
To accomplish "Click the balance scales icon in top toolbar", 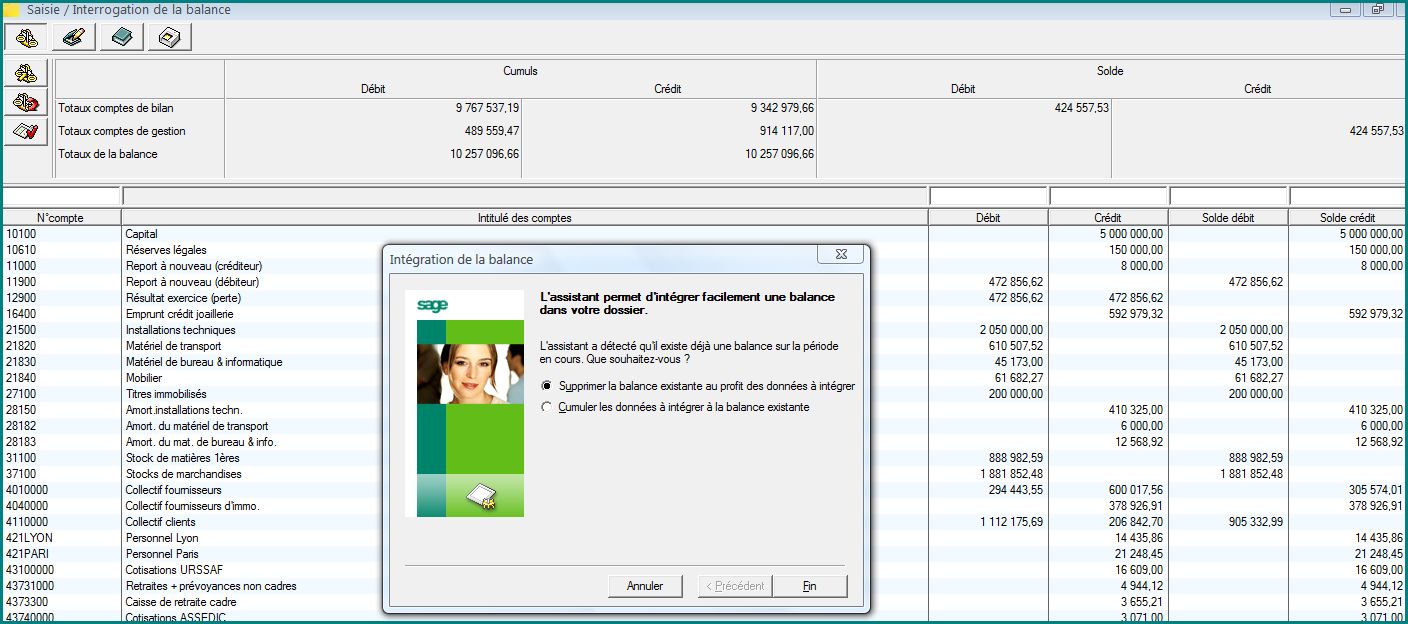I will point(26,37).
